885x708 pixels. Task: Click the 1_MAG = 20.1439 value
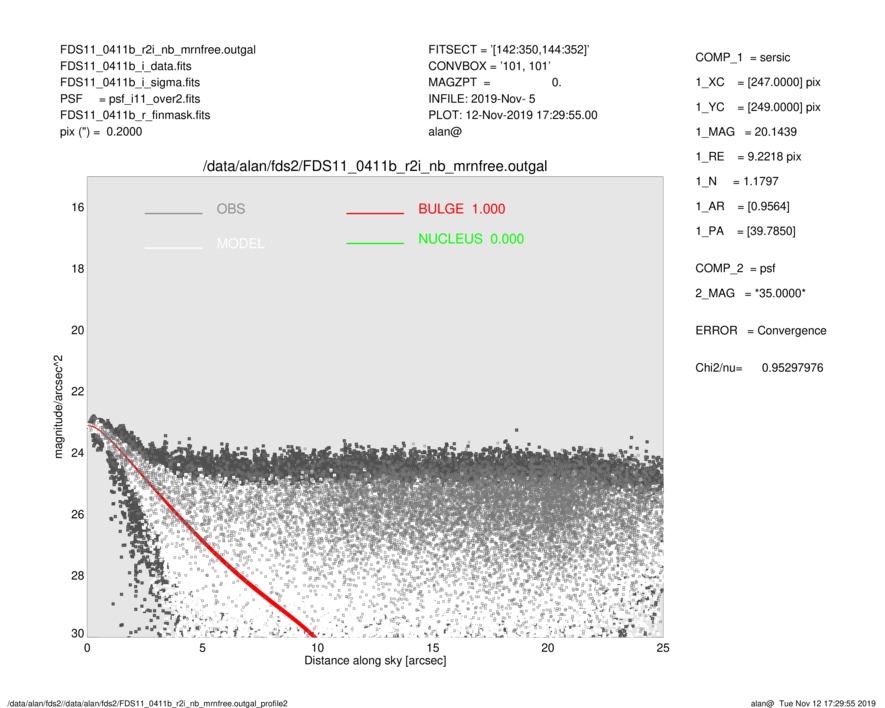coord(746,132)
